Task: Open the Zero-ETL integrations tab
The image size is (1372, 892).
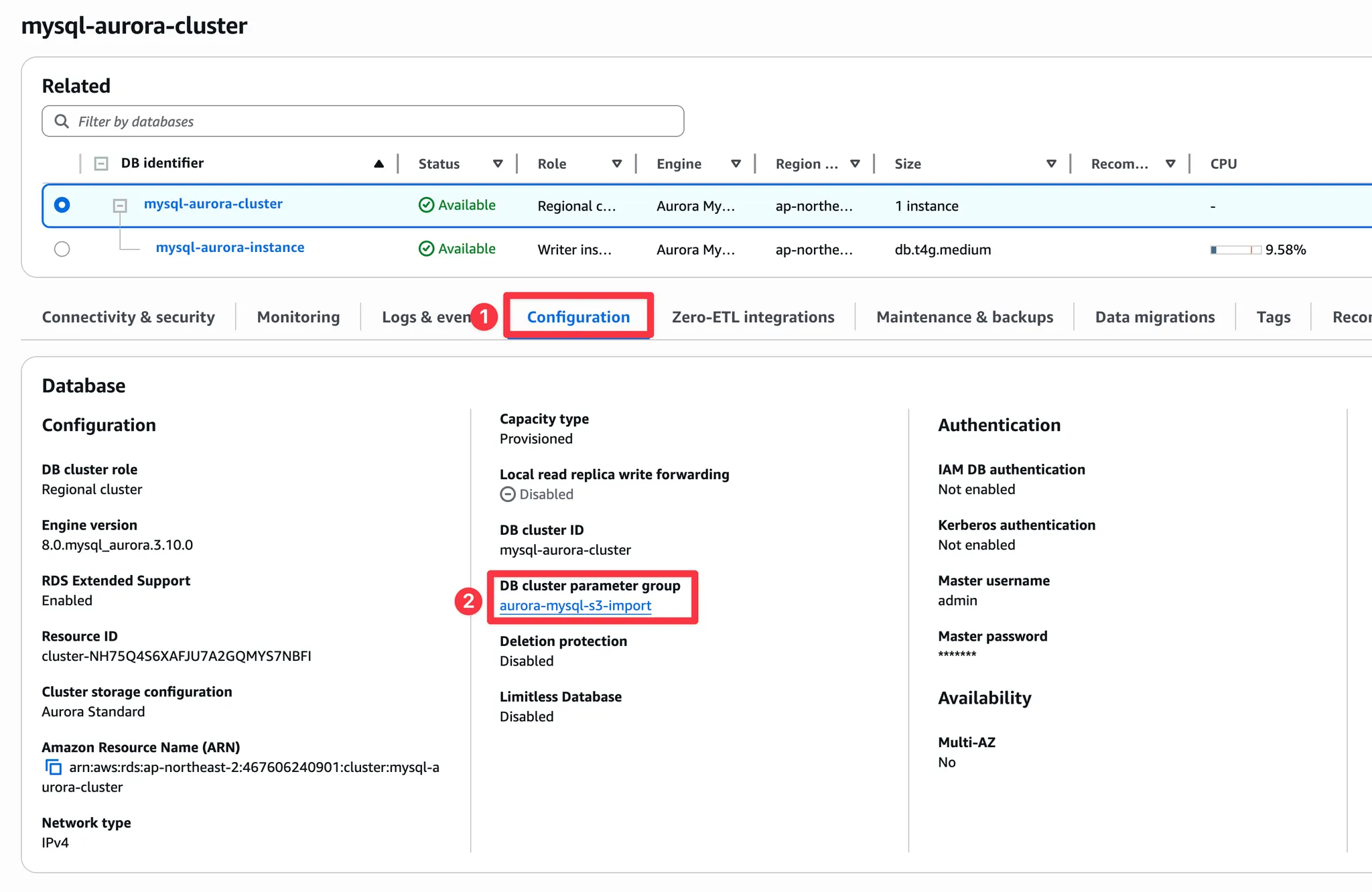Action: [x=752, y=317]
